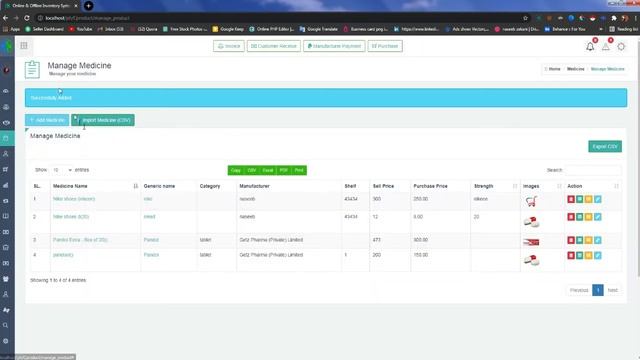Click the search magnifier icon in left sidebar
The image size is (640, 360).
click(x=6, y=325)
